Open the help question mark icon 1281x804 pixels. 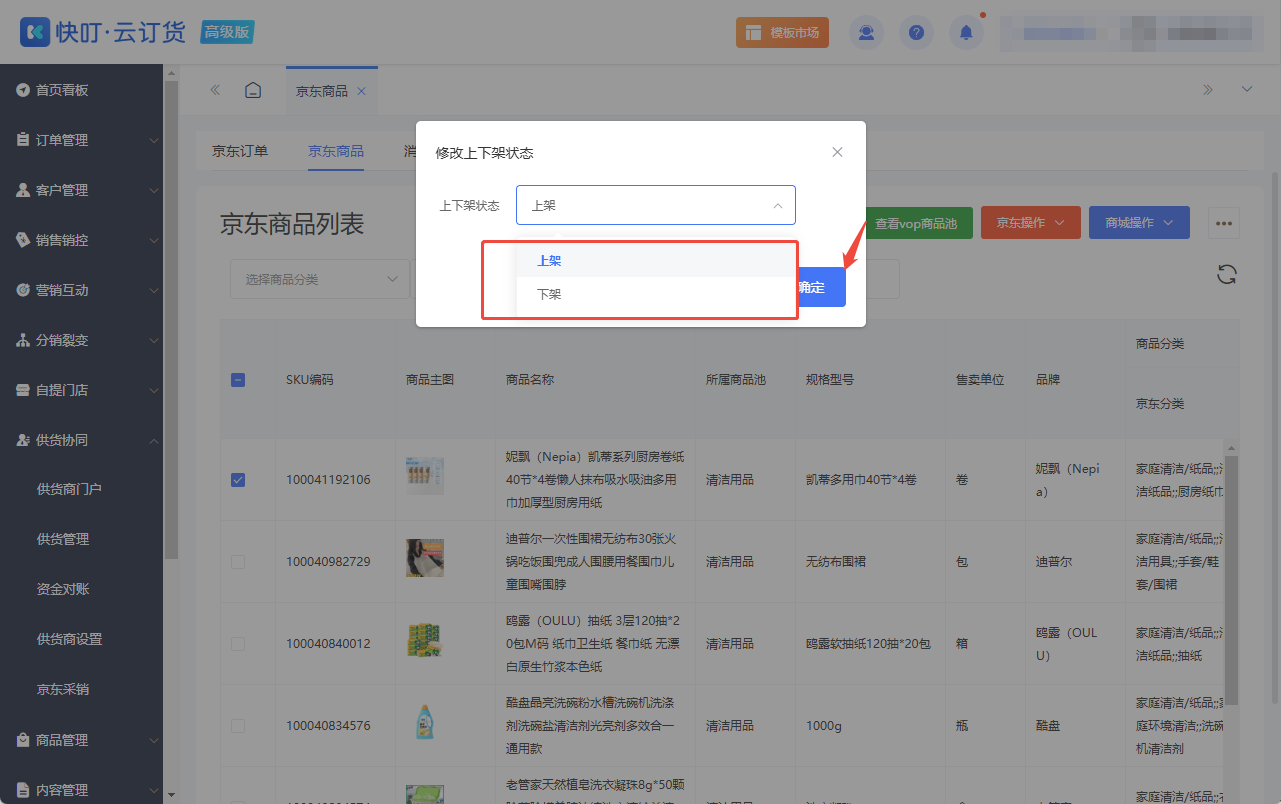(916, 32)
